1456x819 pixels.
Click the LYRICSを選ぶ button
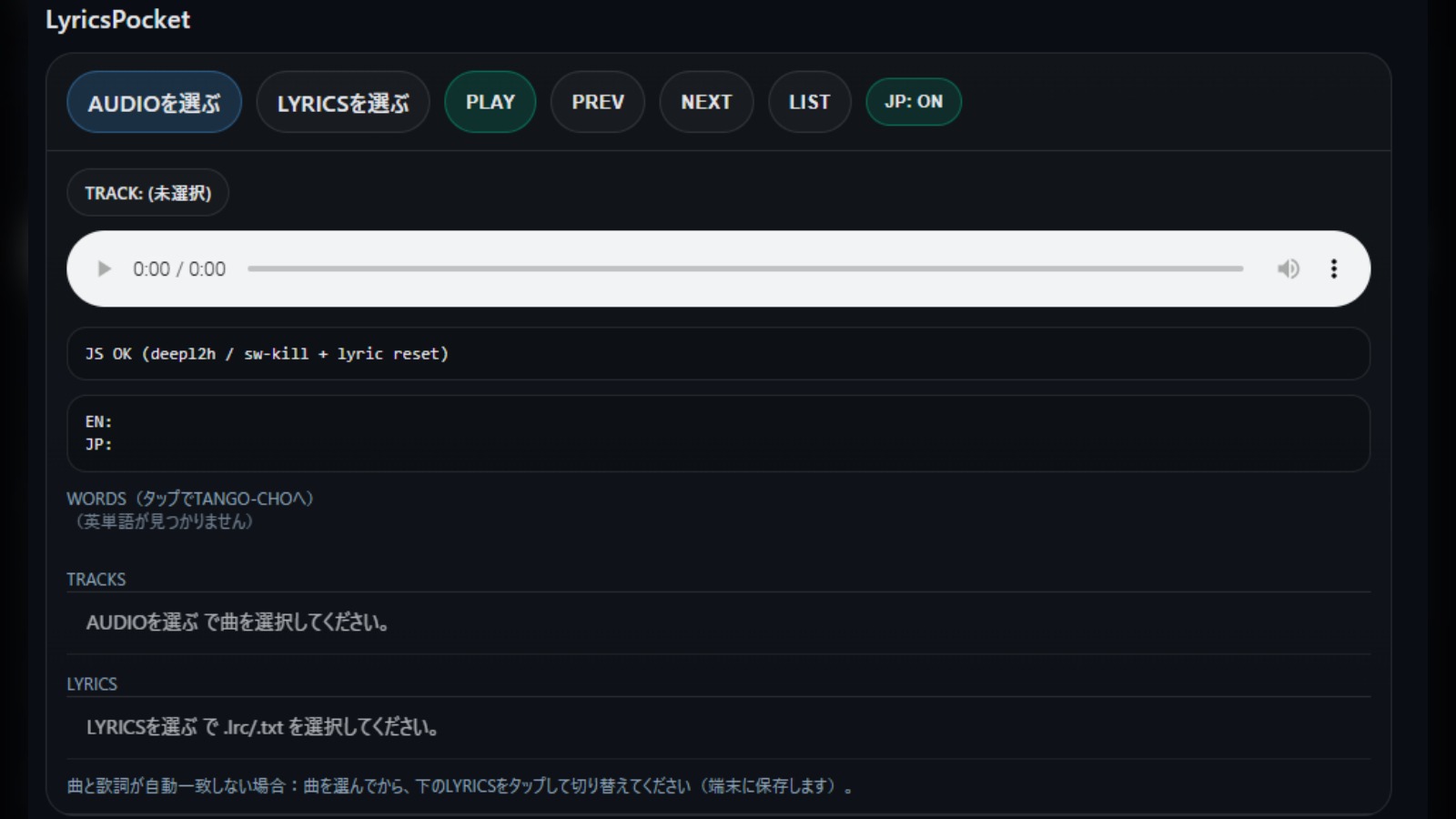343,103
